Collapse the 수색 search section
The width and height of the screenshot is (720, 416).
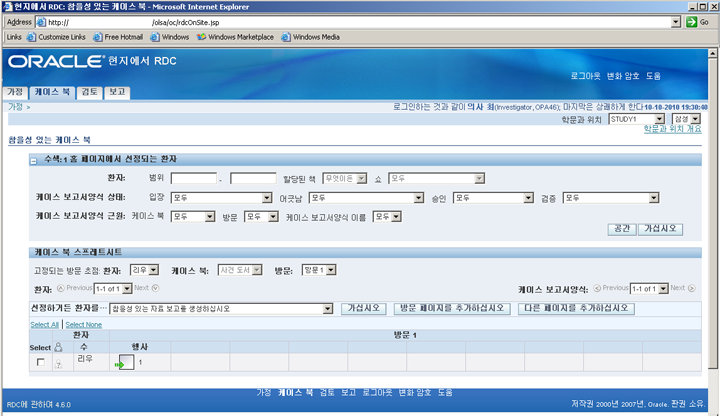coord(34,160)
